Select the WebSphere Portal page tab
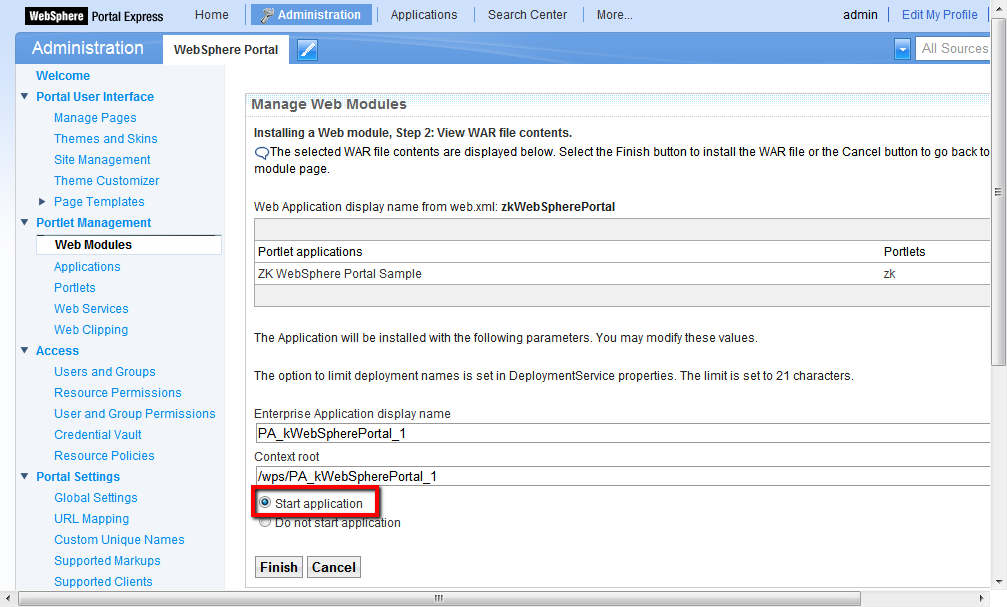This screenshot has height=607, width=1007. tap(226, 49)
